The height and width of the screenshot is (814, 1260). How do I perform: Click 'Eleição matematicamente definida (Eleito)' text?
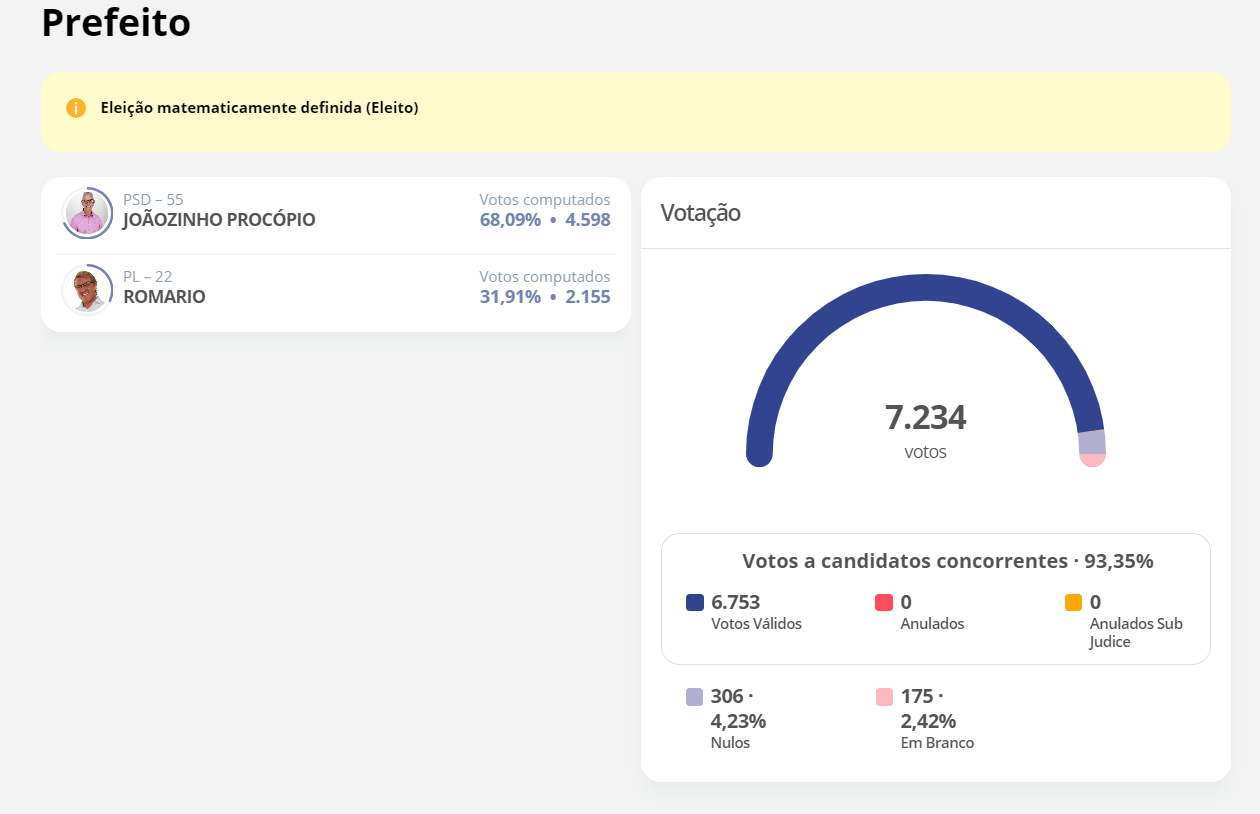(259, 108)
